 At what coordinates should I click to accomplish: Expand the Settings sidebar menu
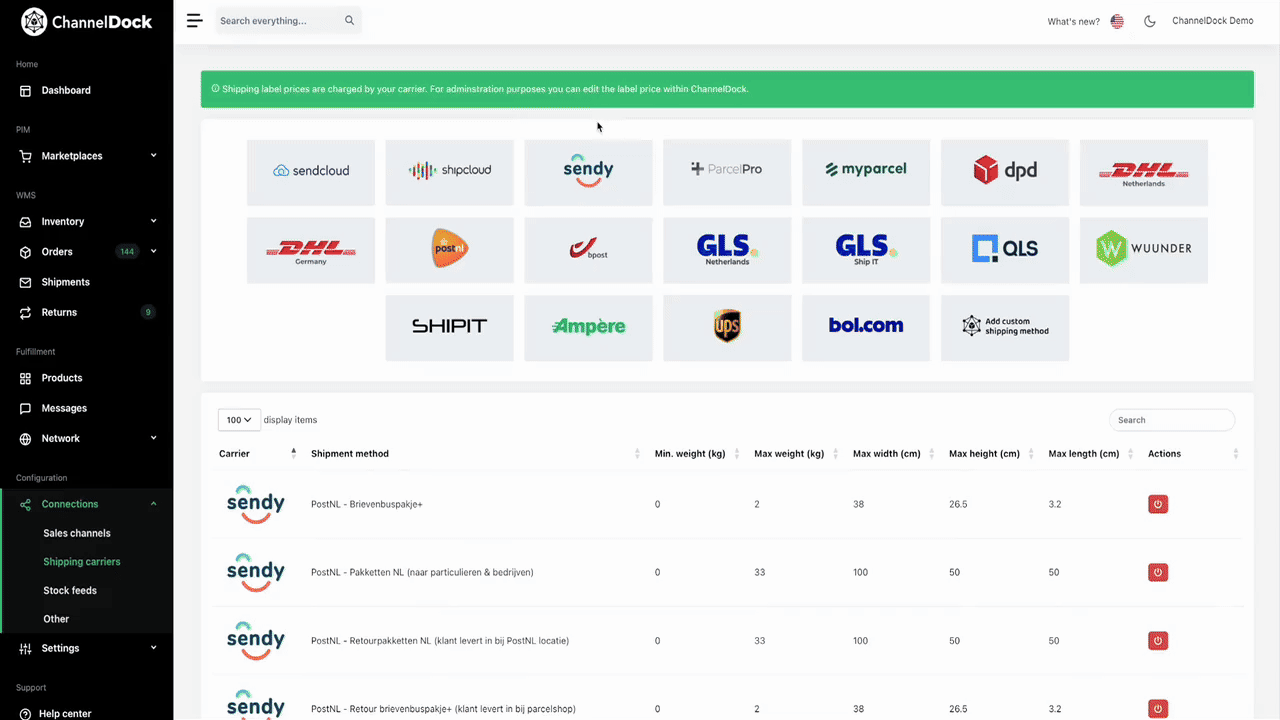tap(87, 648)
